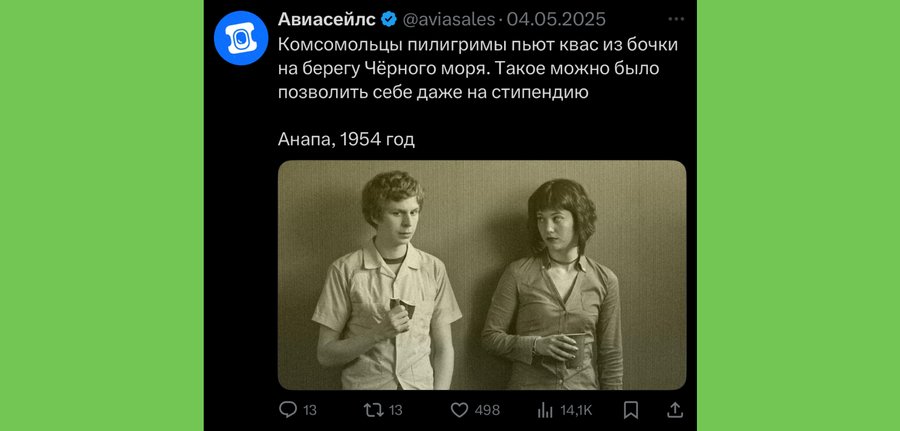Screen dimensions: 900x431
Task: Open view analytics bar chart icon
Action: [545, 410]
